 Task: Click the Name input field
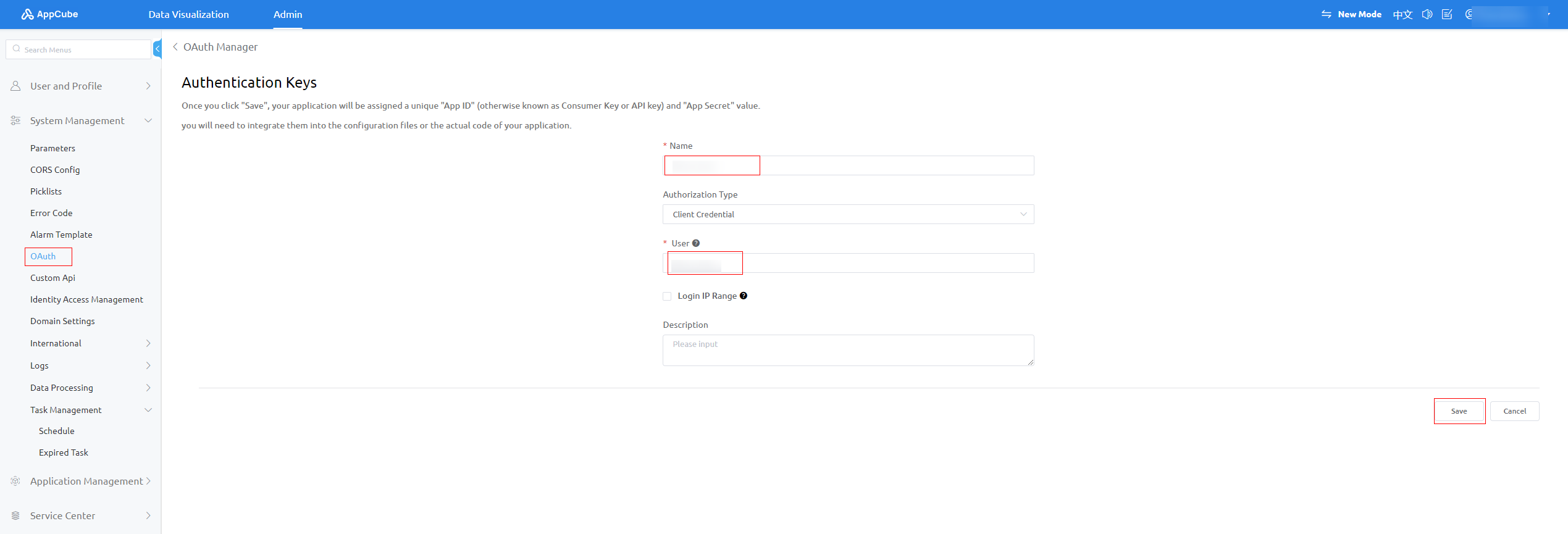848,165
